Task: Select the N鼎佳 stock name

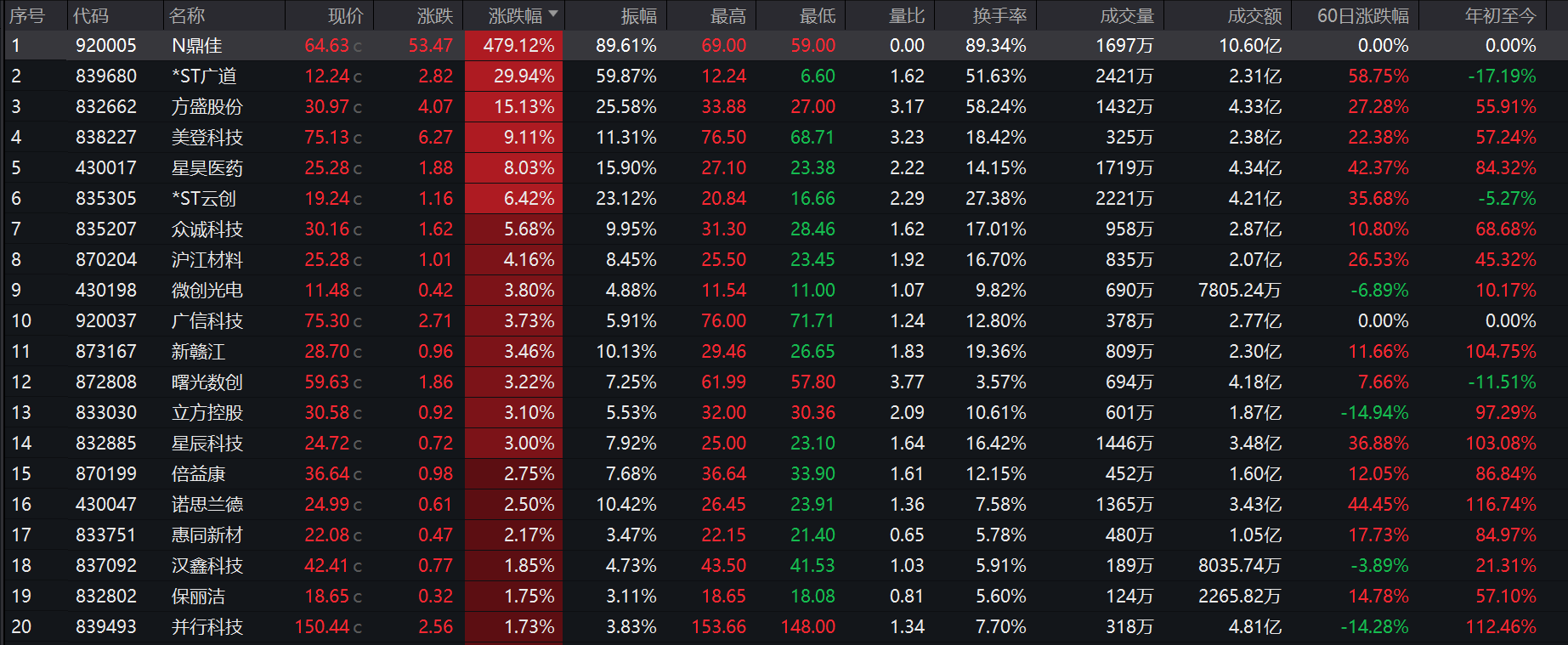Action: (197, 46)
